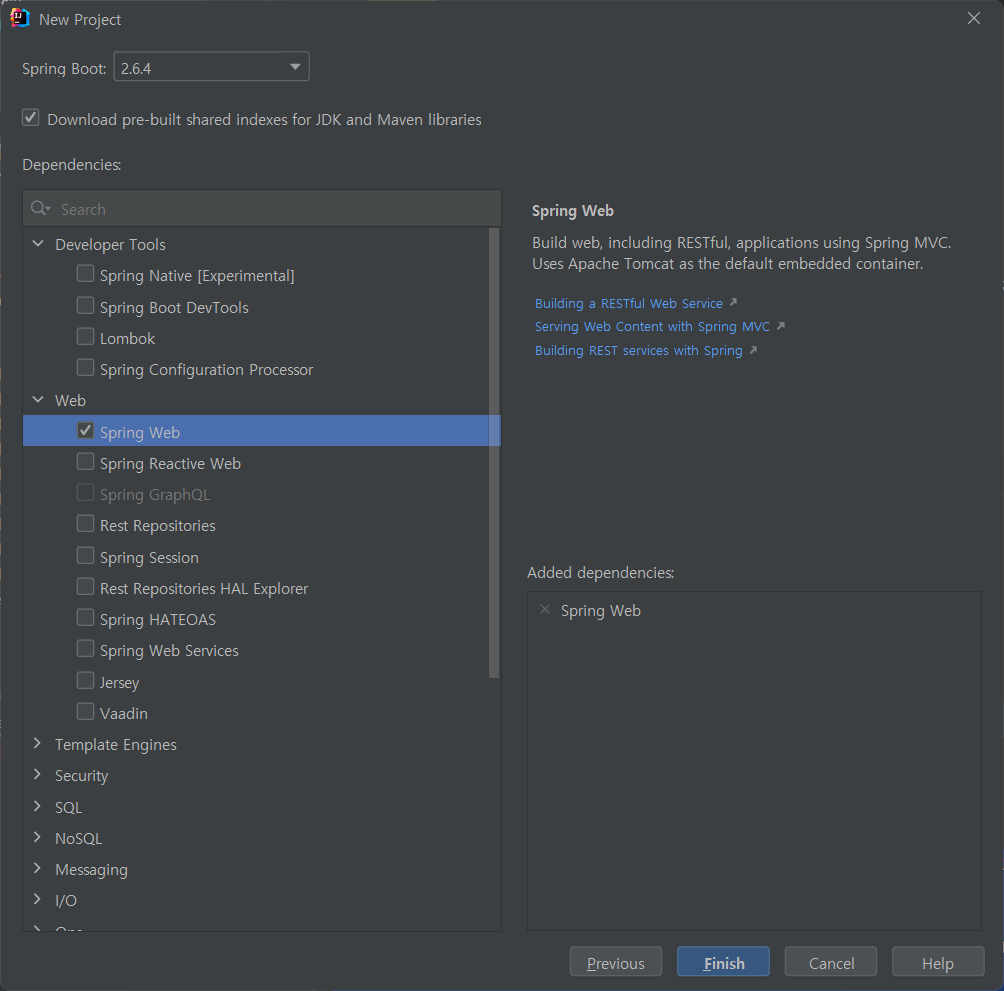The image size is (1004, 991).
Task: Click the Template Engines category label
Action: pyautogui.click(x=115, y=745)
